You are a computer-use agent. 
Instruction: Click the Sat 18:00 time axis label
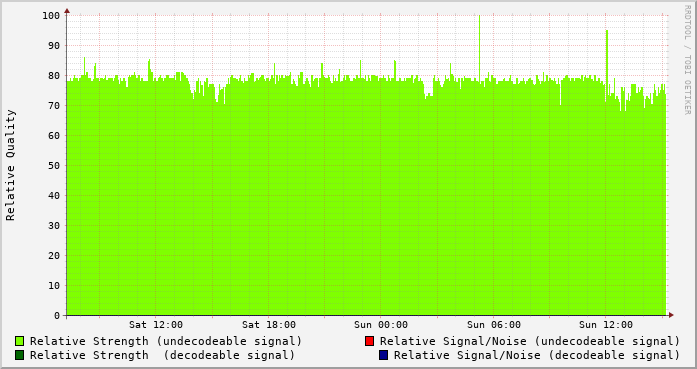click(x=268, y=325)
